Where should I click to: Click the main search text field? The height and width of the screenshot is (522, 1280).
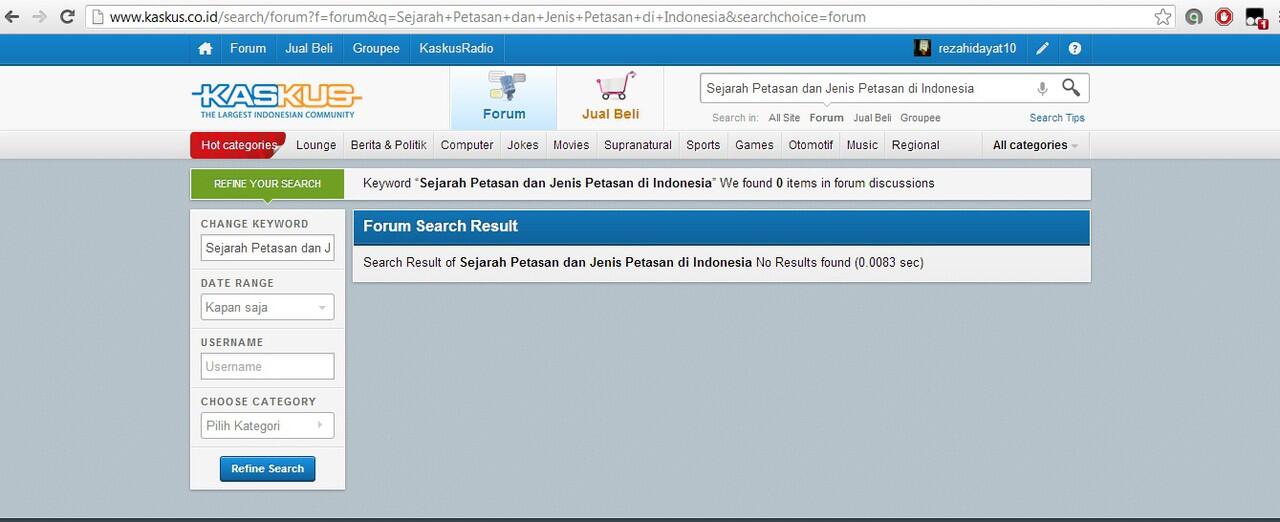pos(865,88)
